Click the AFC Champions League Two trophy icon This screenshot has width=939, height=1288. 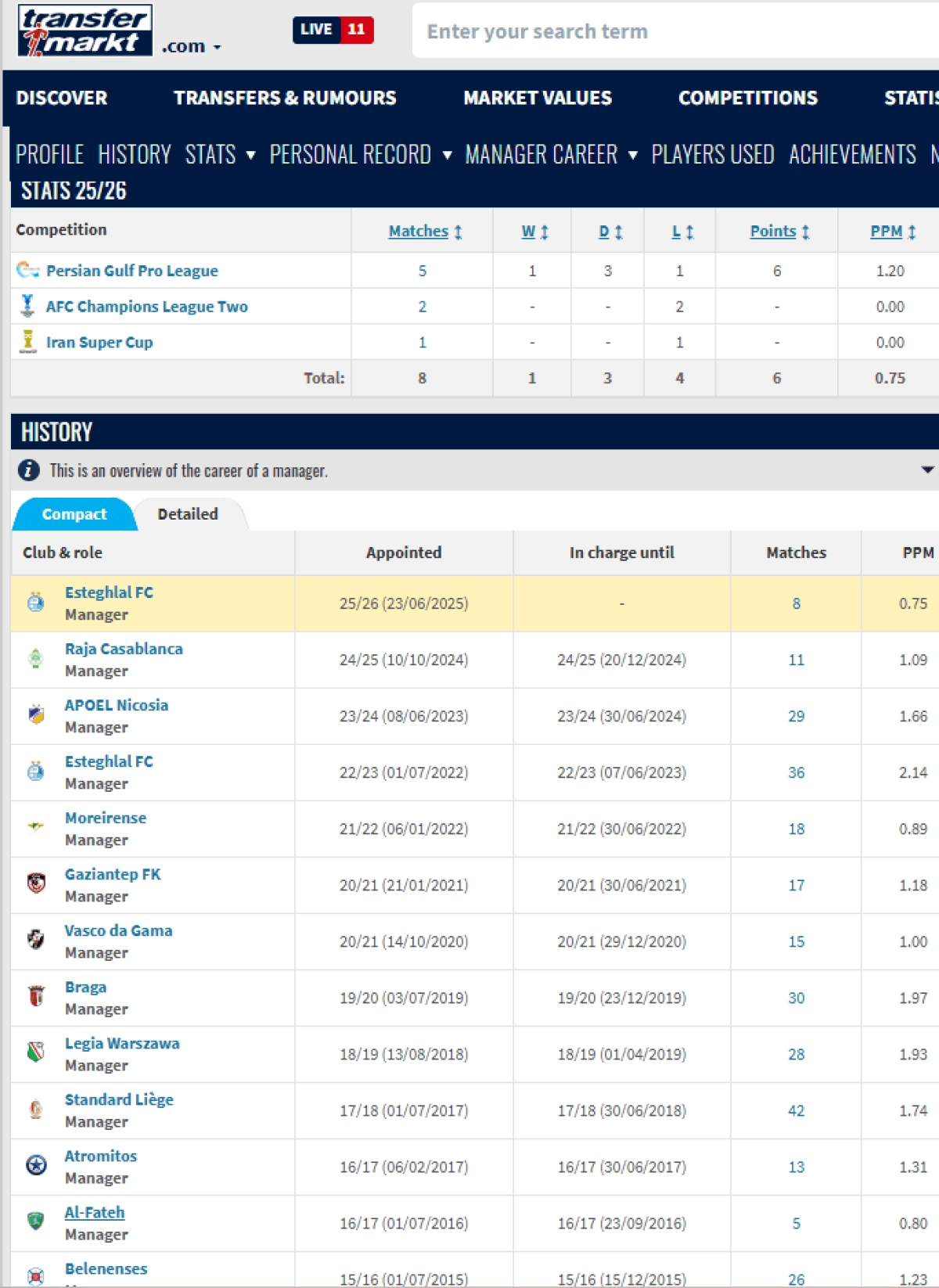click(27, 306)
